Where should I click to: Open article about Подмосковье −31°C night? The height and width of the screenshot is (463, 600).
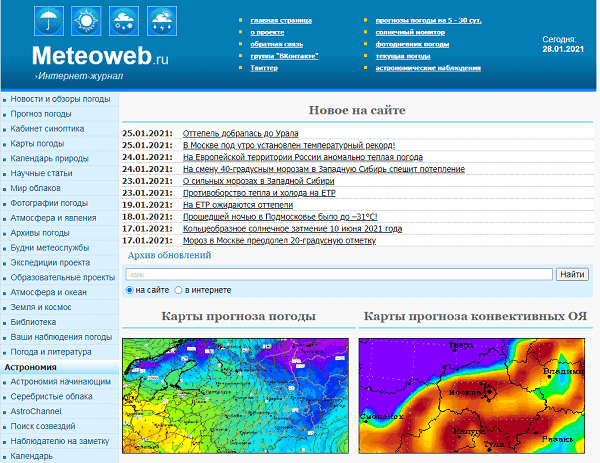tap(280, 217)
